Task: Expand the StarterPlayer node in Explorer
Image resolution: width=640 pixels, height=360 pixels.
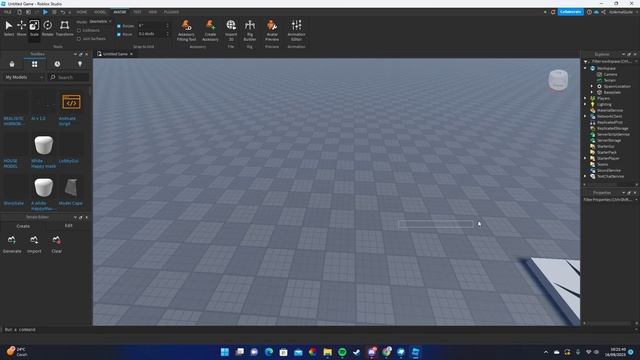Action: (x=585, y=158)
